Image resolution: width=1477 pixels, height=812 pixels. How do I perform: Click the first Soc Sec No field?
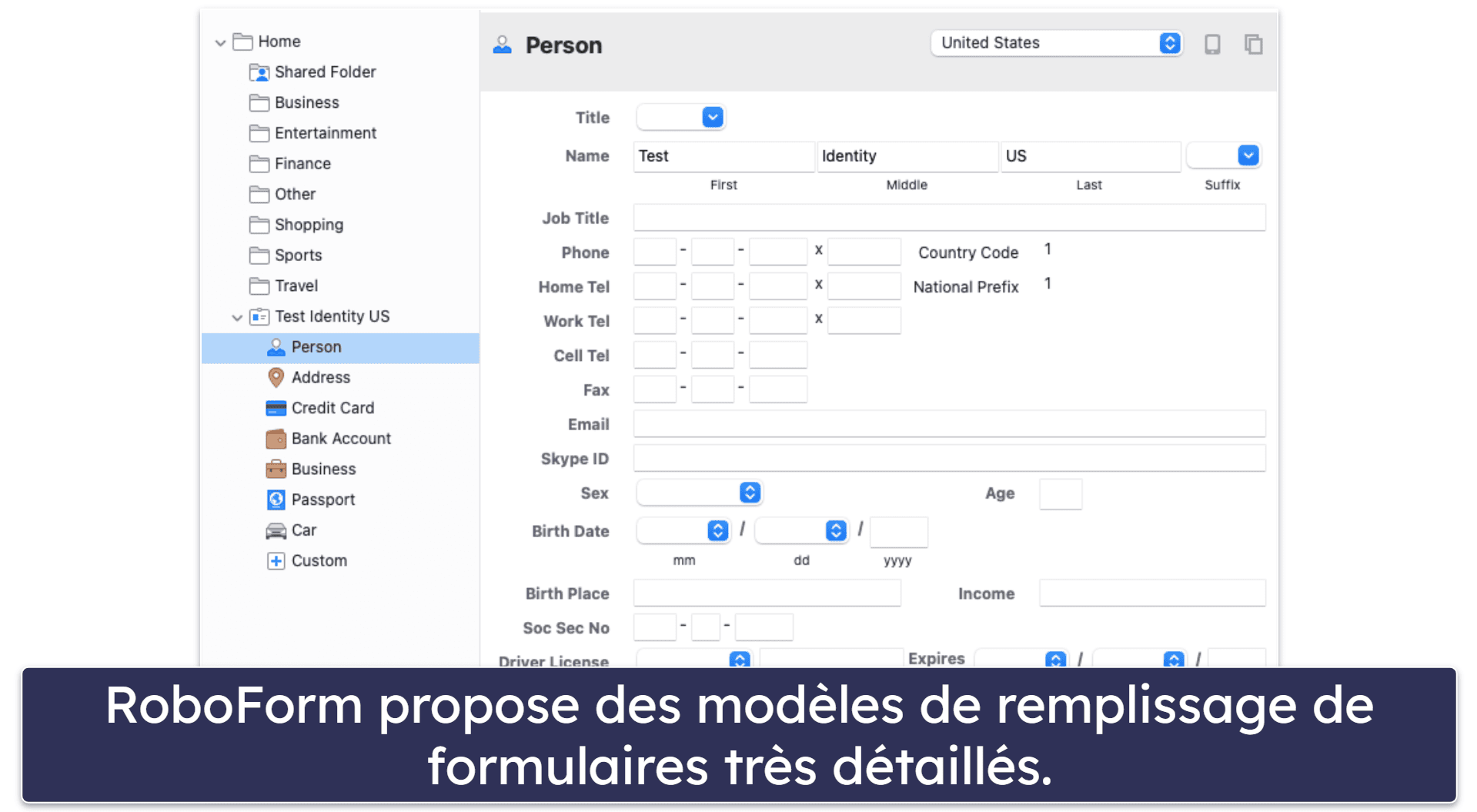click(655, 627)
